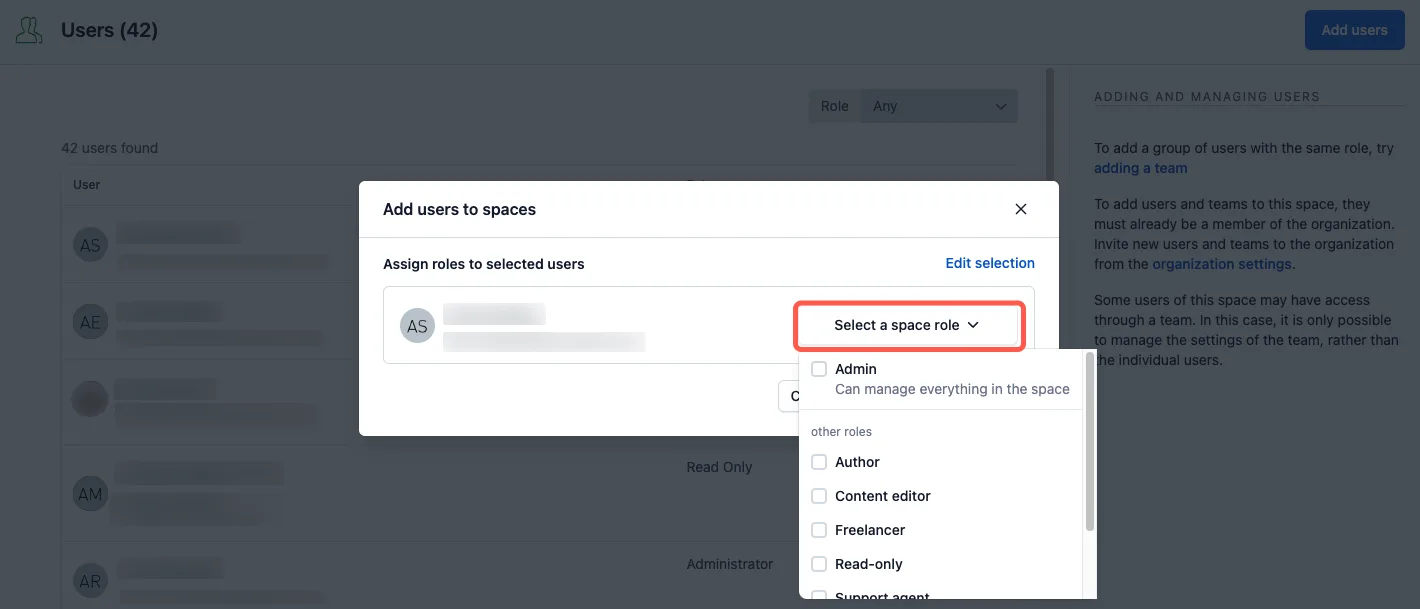The width and height of the screenshot is (1420, 609).
Task: Click 'Can manage everything in the space' description
Action: tap(952, 389)
